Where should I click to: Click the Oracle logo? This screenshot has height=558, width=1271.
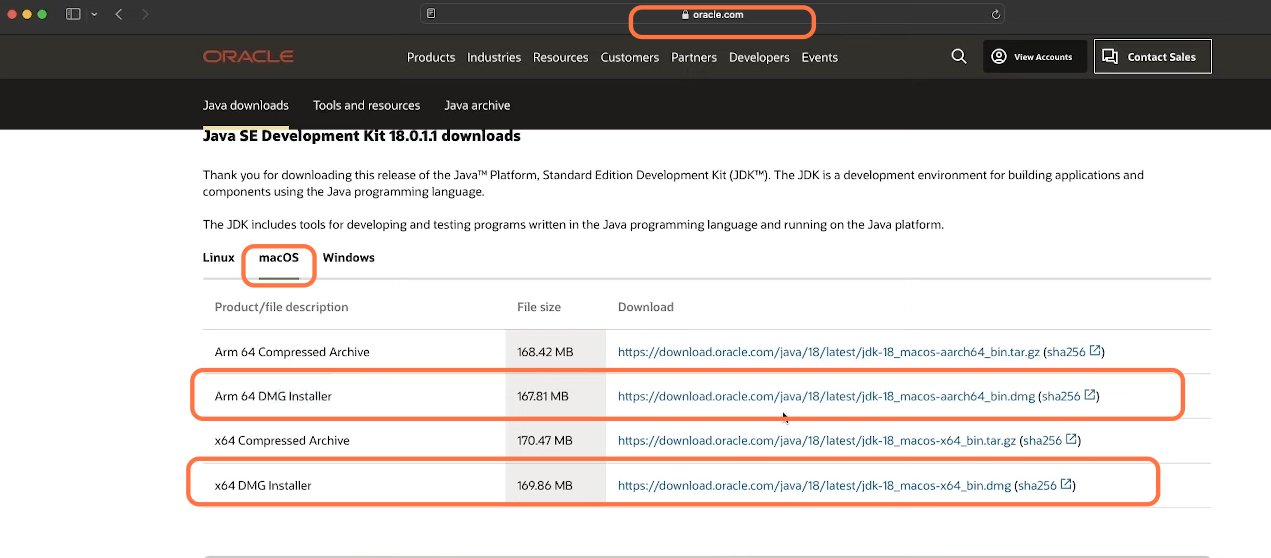click(x=248, y=57)
